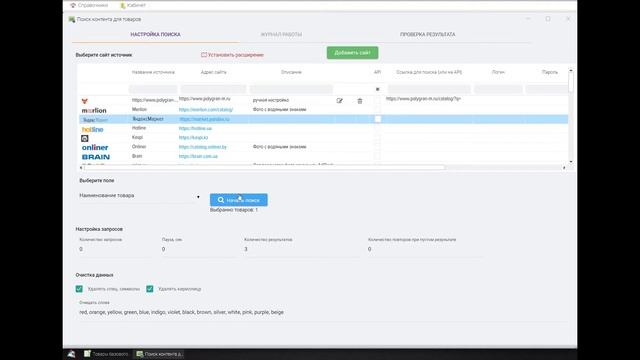Switch to Журнал работы tab
This screenshot has width=640, height=360.
(x=281, y=34)
